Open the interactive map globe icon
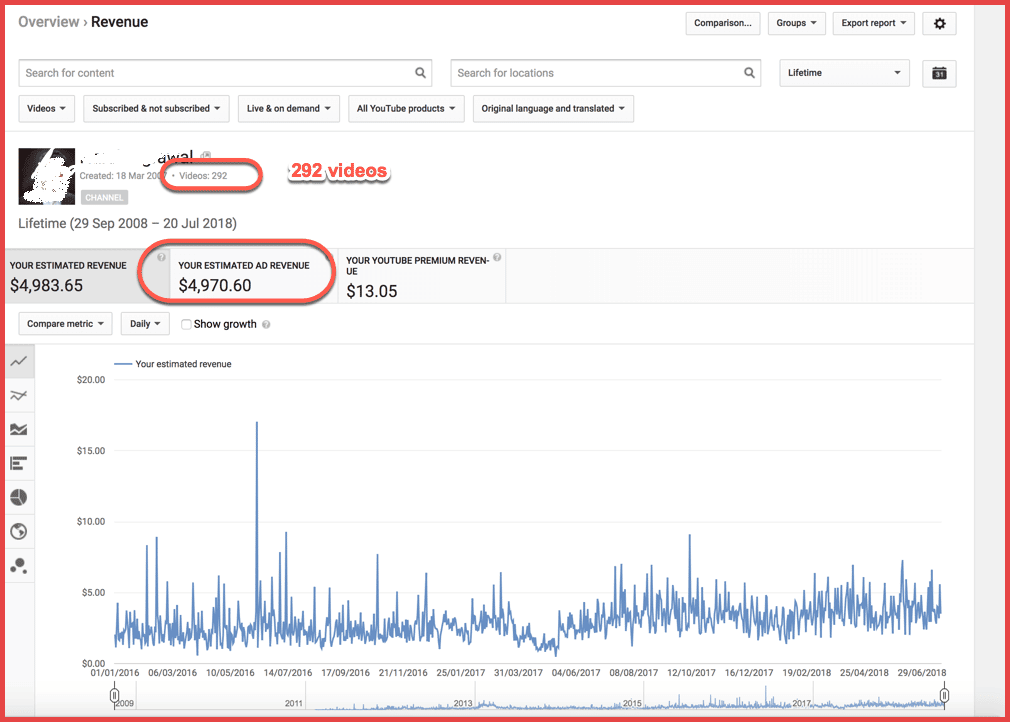Viewport: 1010px width, 722px height. point(19,531)
